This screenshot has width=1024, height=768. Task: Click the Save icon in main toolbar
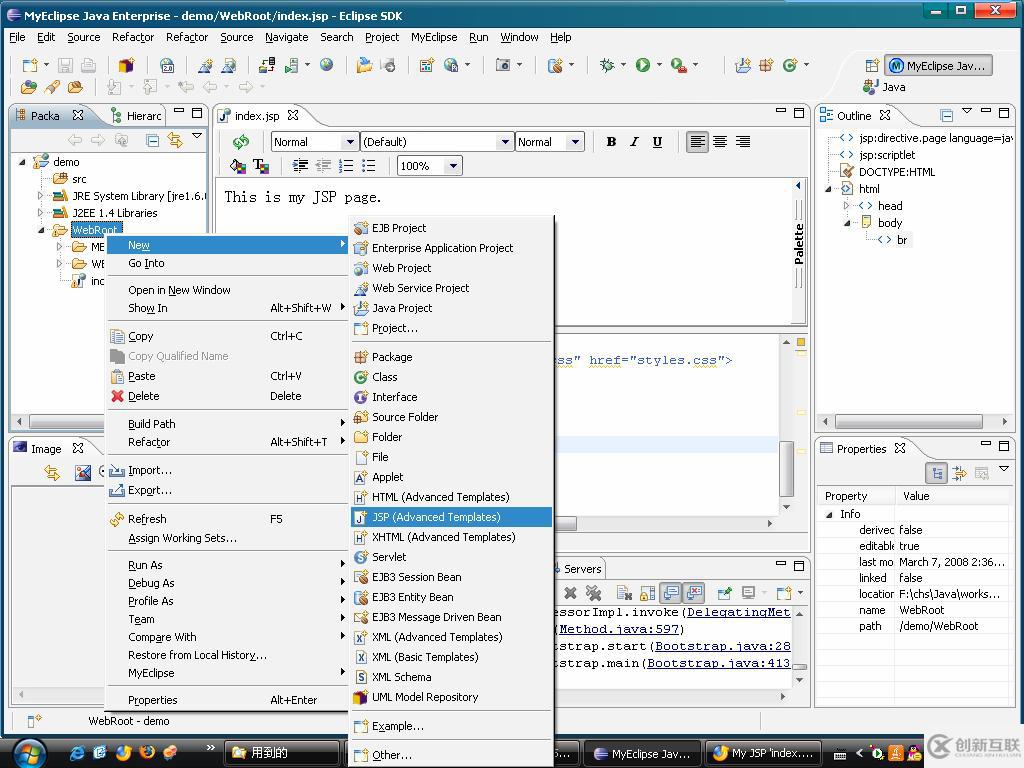coord(65,66)
